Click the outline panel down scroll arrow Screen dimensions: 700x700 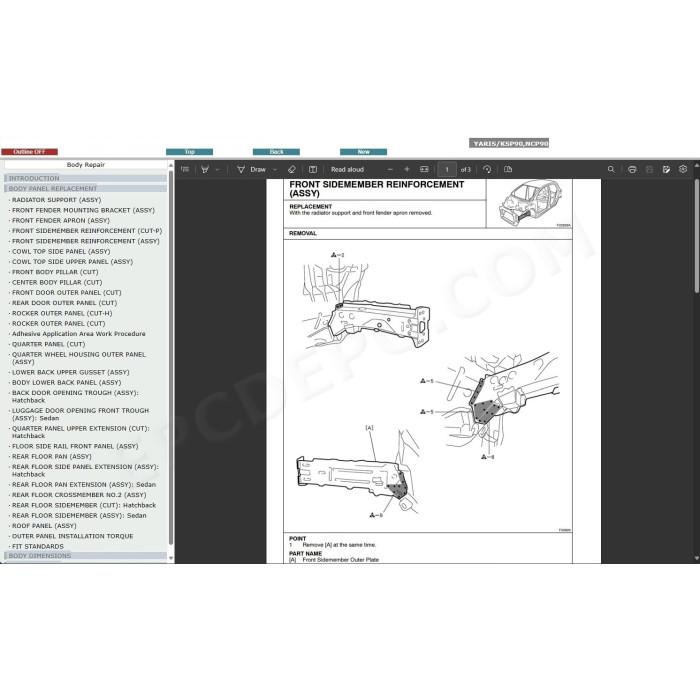171,558
